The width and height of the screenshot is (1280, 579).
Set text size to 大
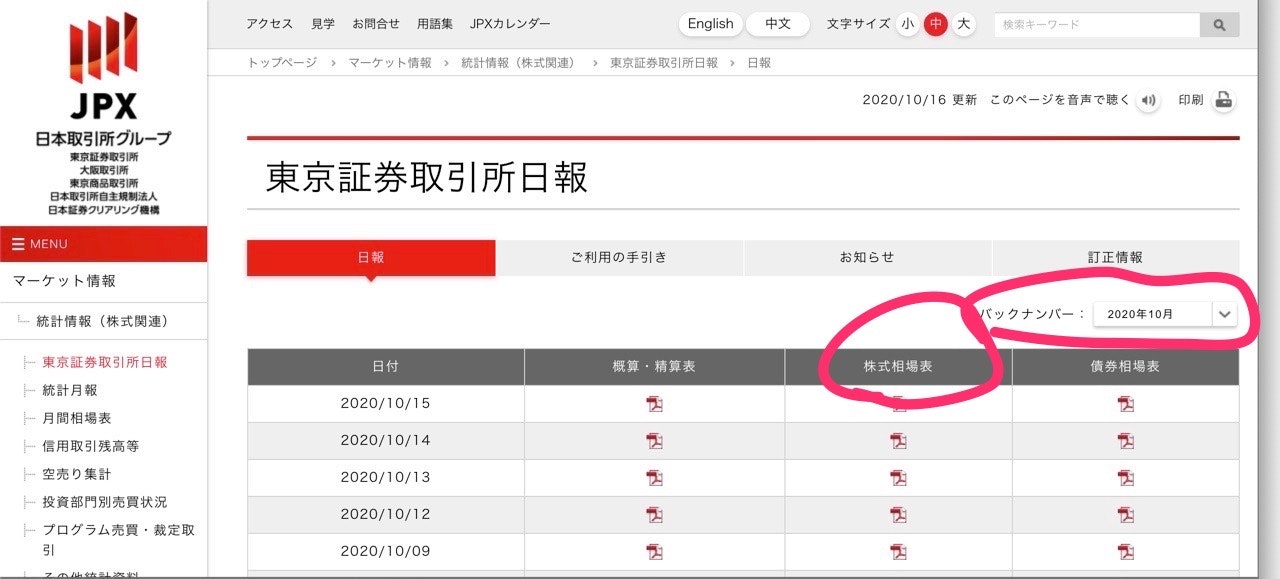pyautogui.click(x=963, y=24)
